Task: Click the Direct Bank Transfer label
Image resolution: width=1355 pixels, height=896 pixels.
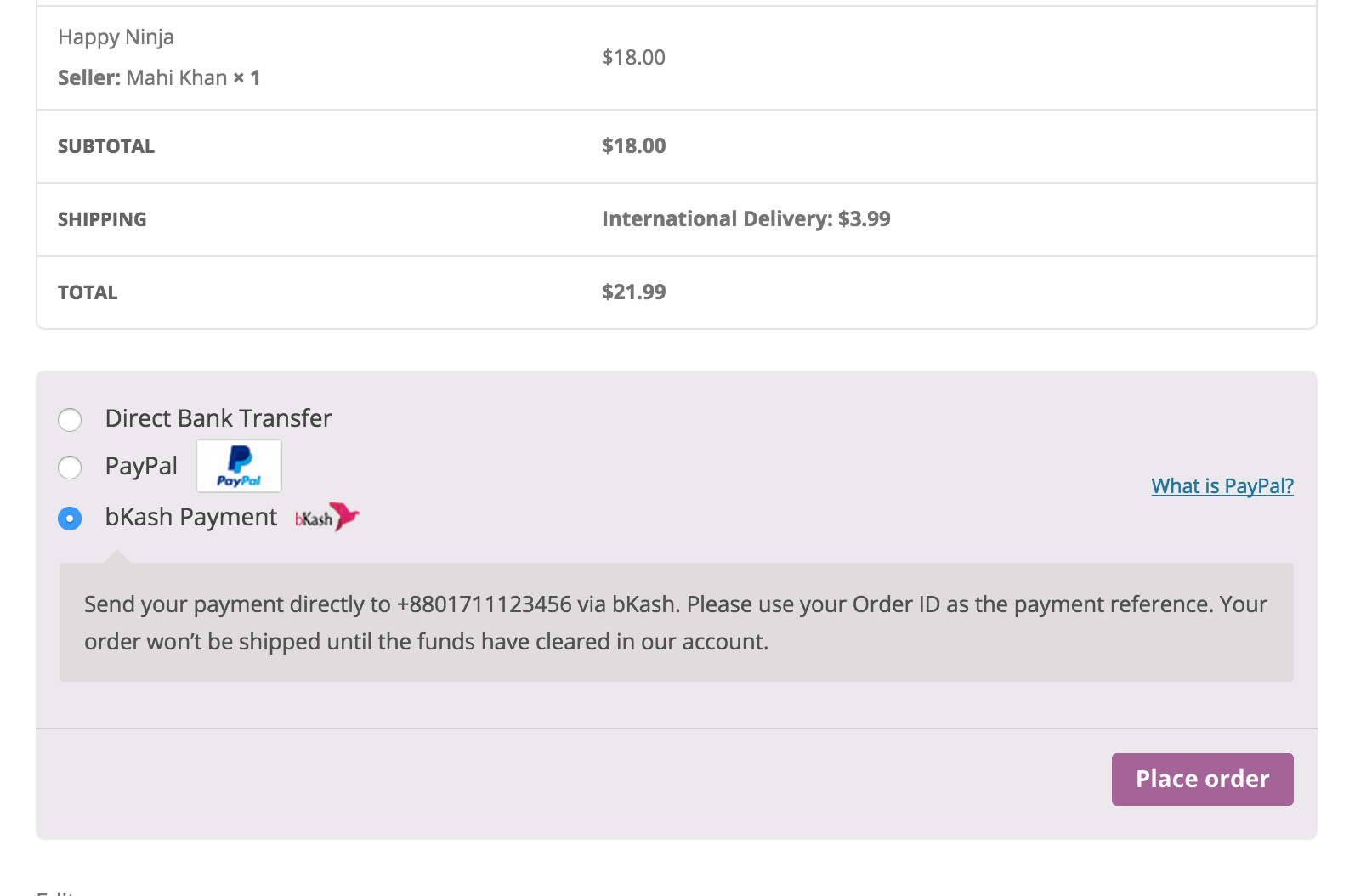Action: click(x=218, y=418)
